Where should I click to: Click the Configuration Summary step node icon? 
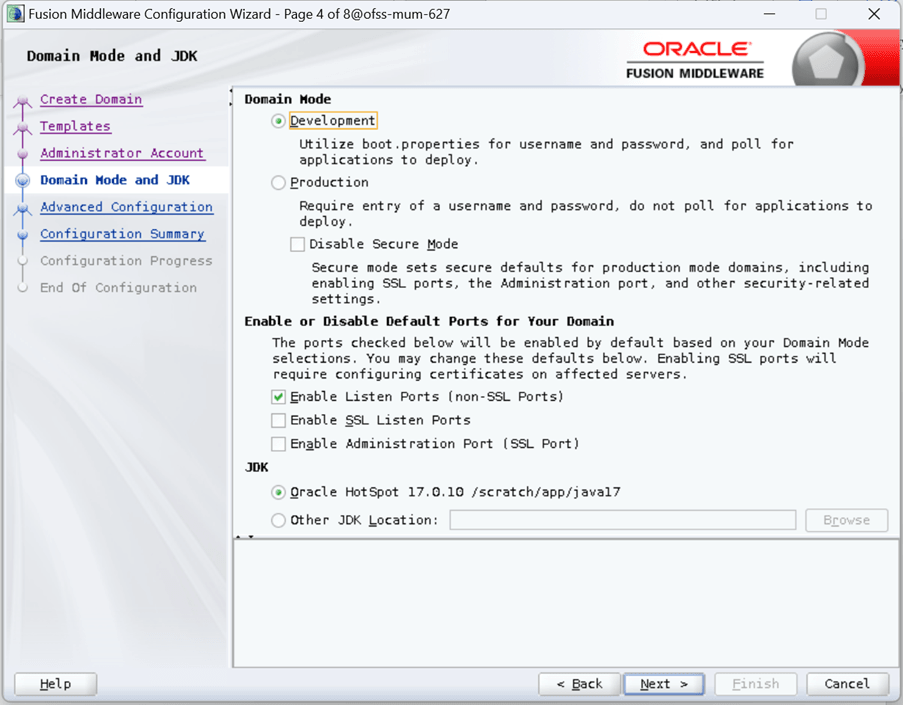tap(23, 235)
